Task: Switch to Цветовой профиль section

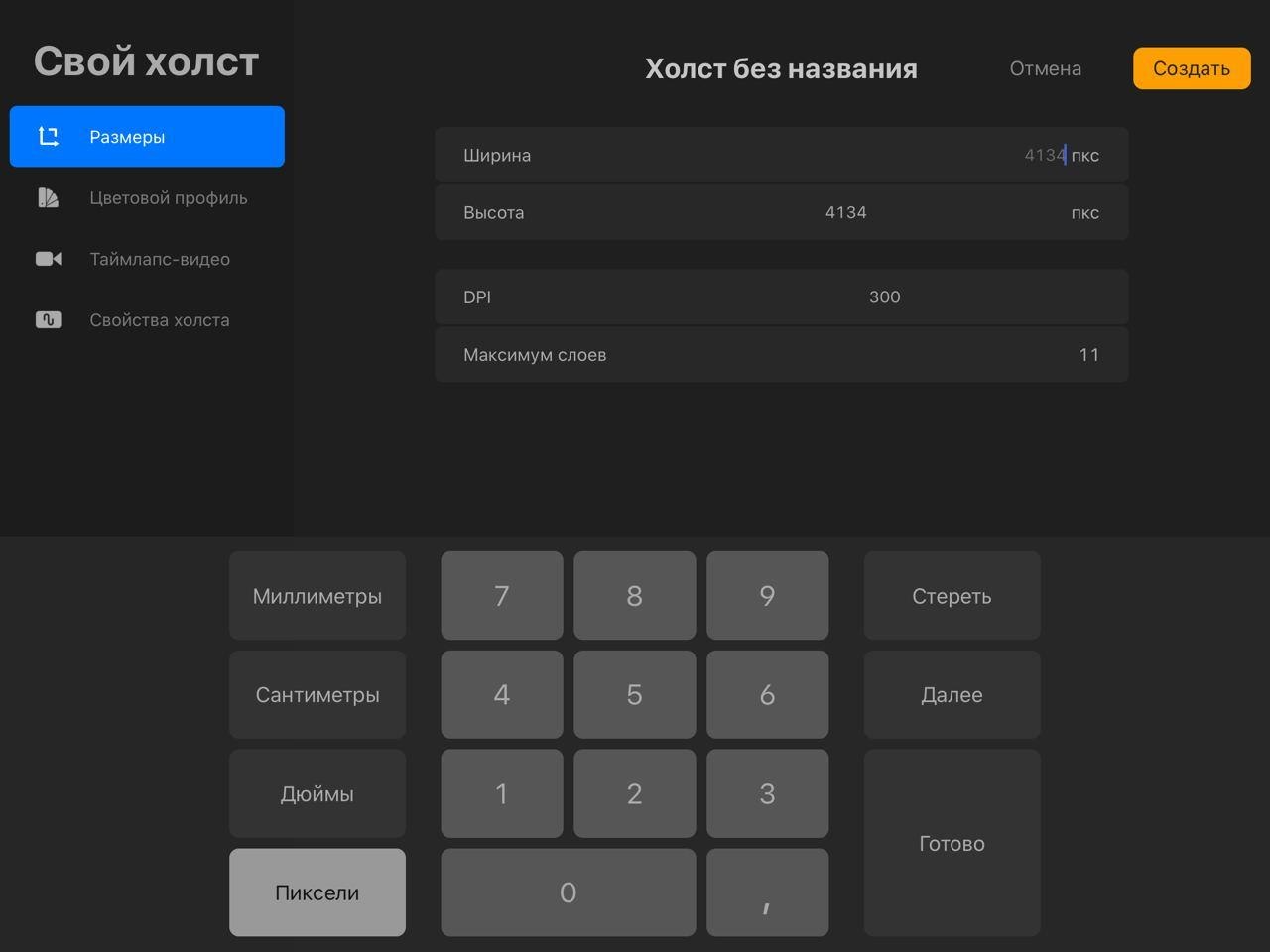Action: 147,197
